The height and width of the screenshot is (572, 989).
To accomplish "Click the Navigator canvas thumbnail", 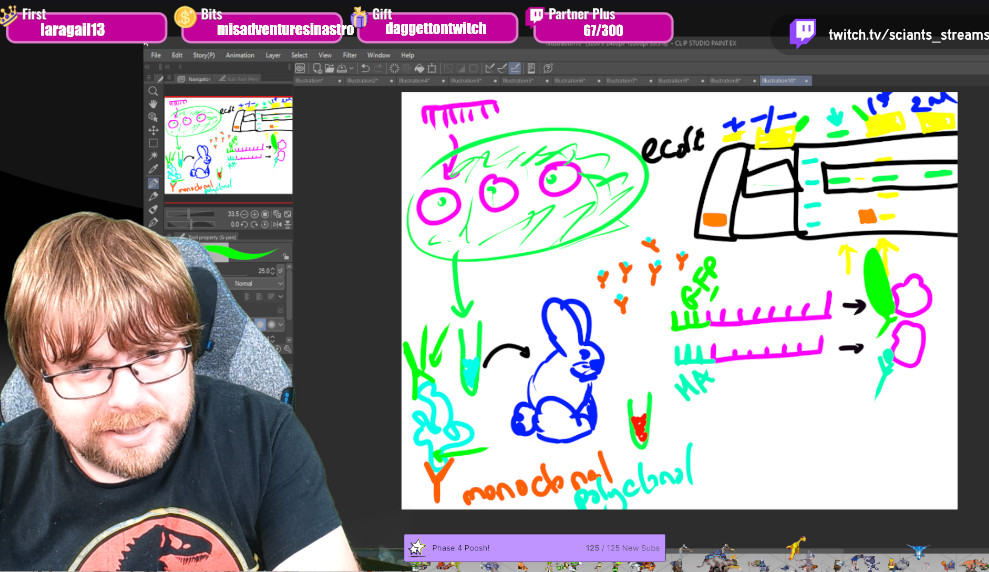I will (228, 145).
